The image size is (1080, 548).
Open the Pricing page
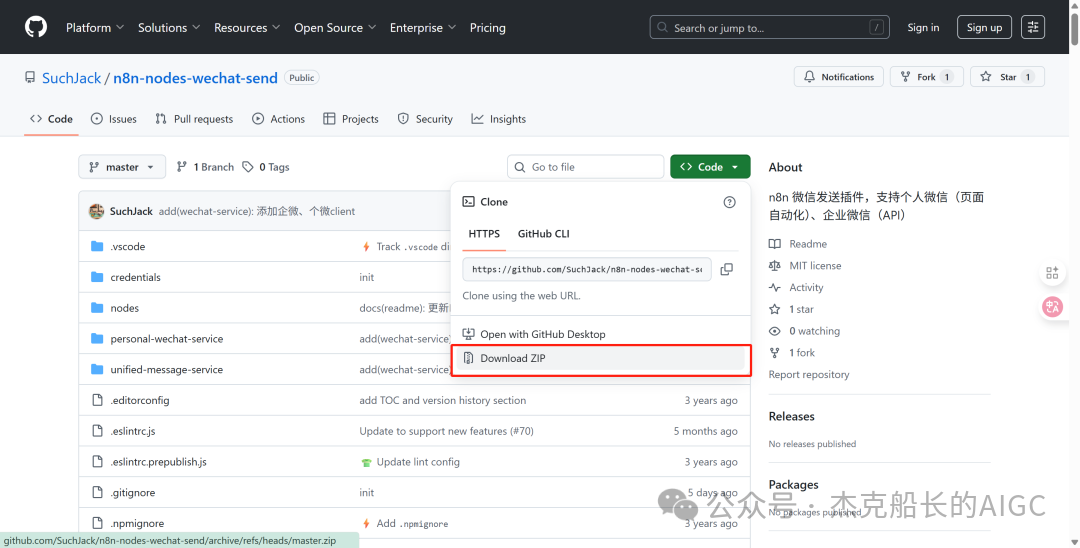(487, 28)
